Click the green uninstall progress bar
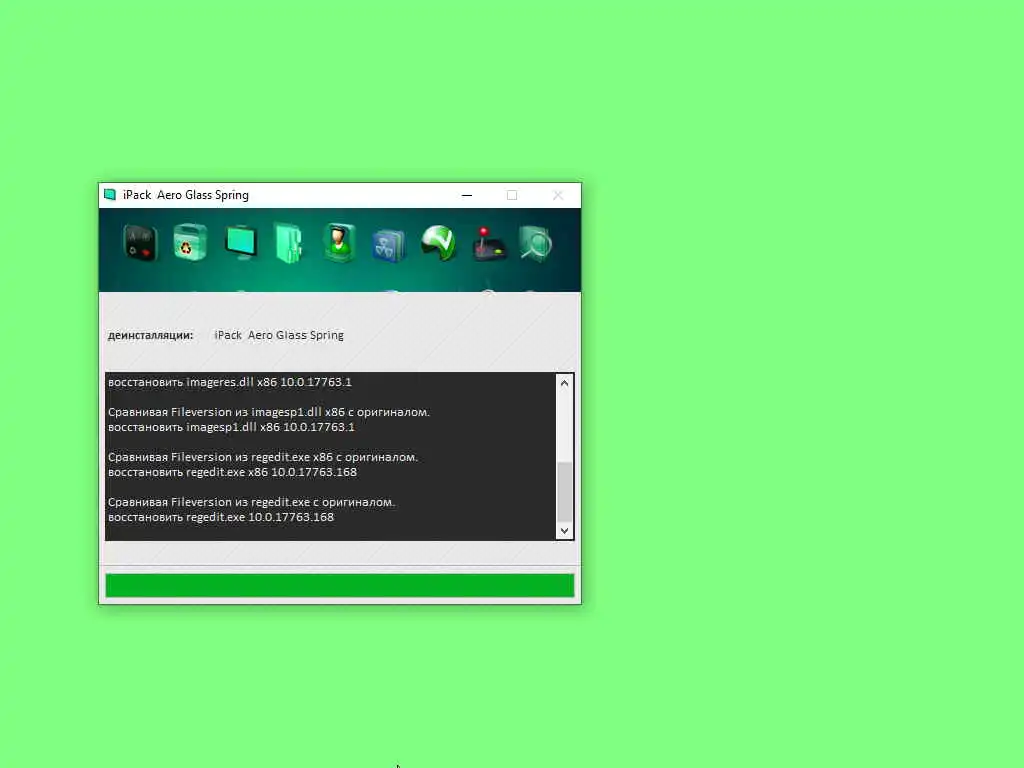This screenshot has width=1024, height=768. pyautogui.click(x=340, y=585)
